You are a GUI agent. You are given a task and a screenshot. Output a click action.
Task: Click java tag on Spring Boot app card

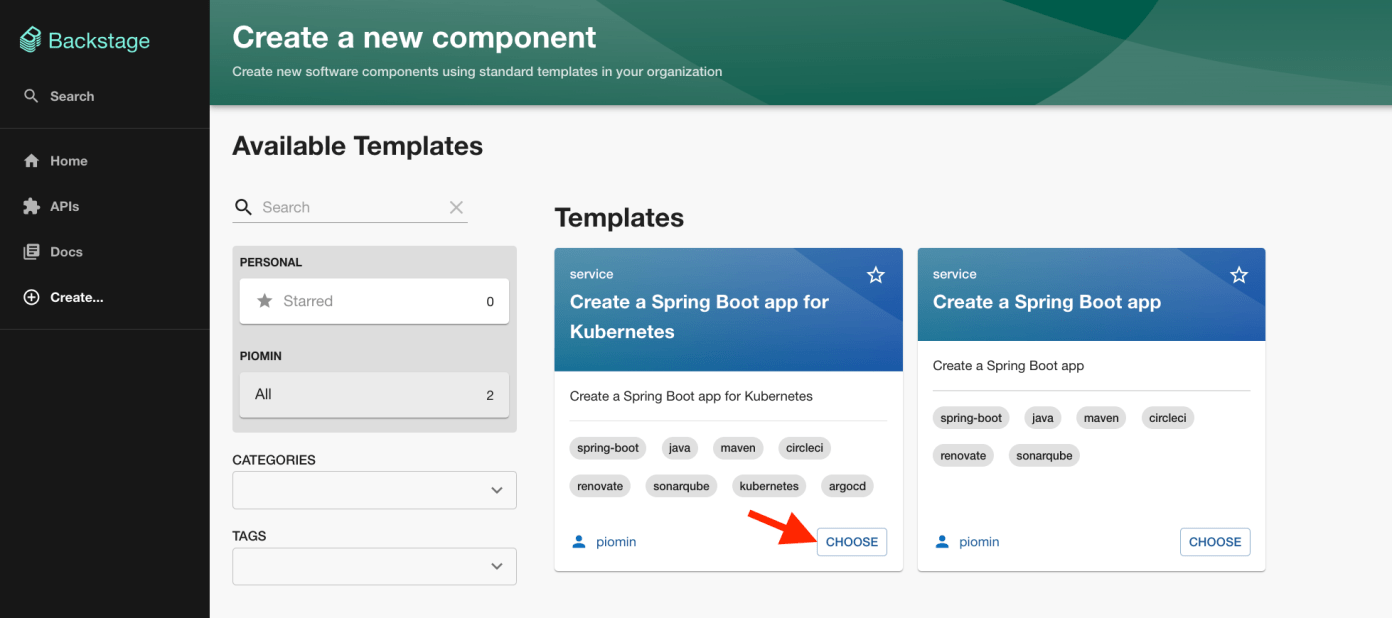tap(1043, 418)
